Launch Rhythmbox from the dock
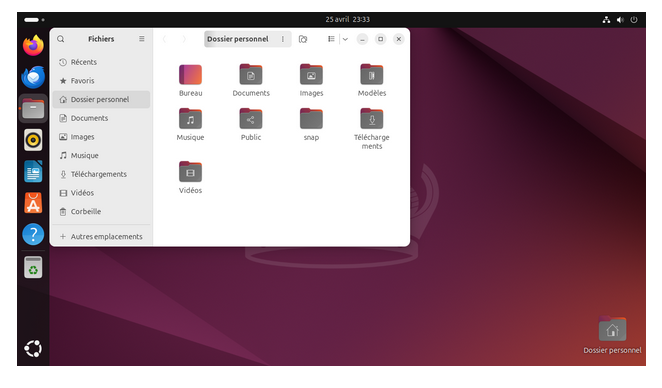 click(33, 140)
